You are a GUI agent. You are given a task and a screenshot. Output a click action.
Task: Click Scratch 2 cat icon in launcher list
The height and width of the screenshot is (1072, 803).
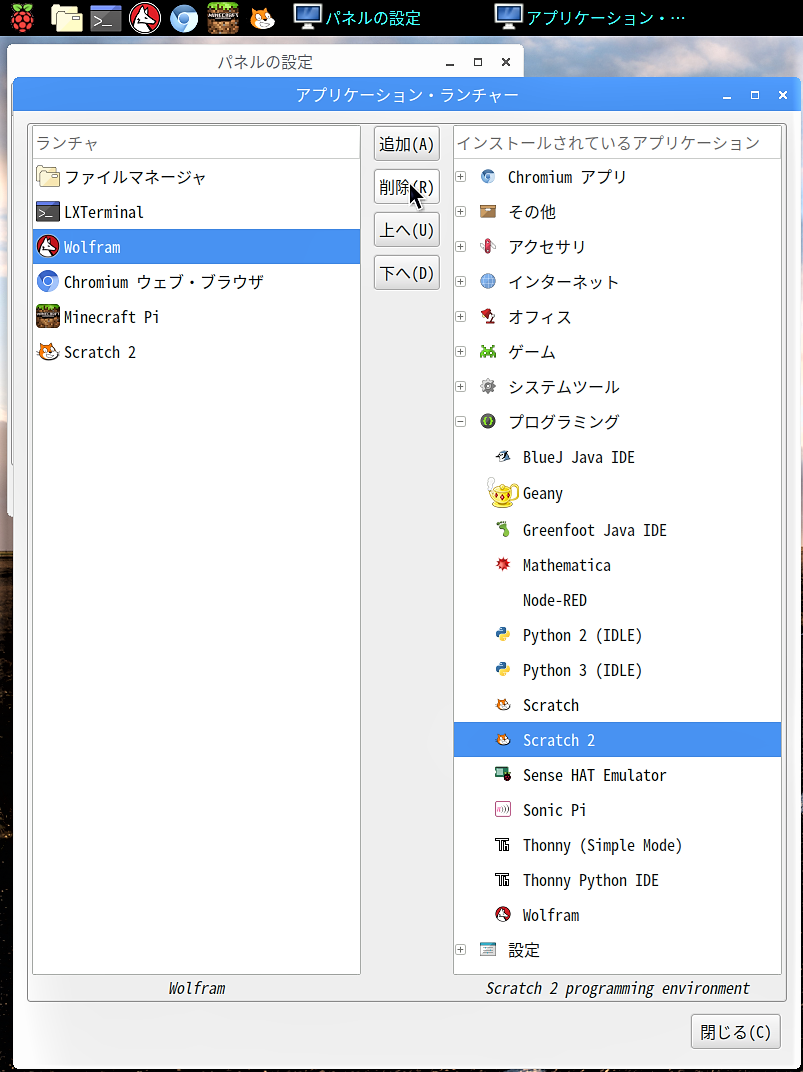point(48,352)
